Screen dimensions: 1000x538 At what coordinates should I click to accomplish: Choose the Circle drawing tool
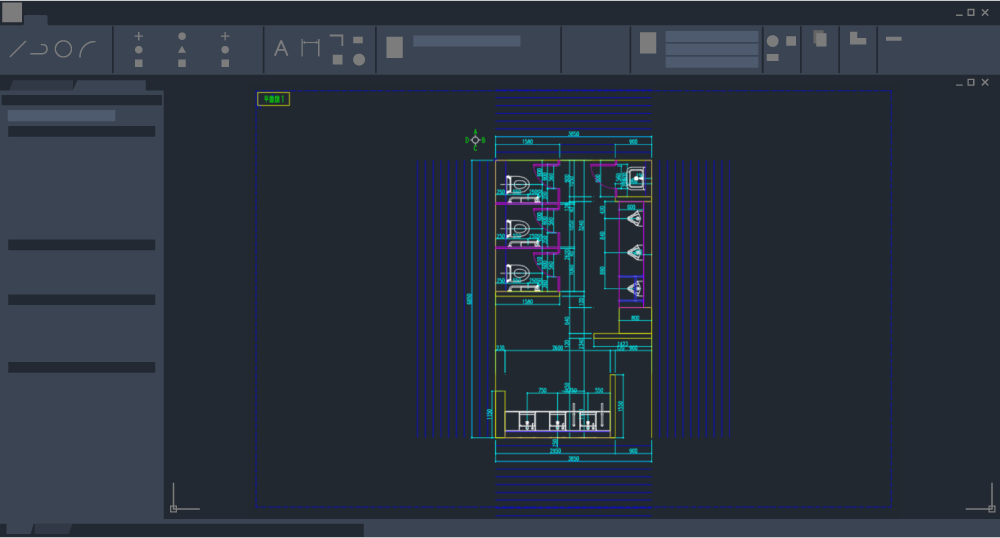point(63,49)
